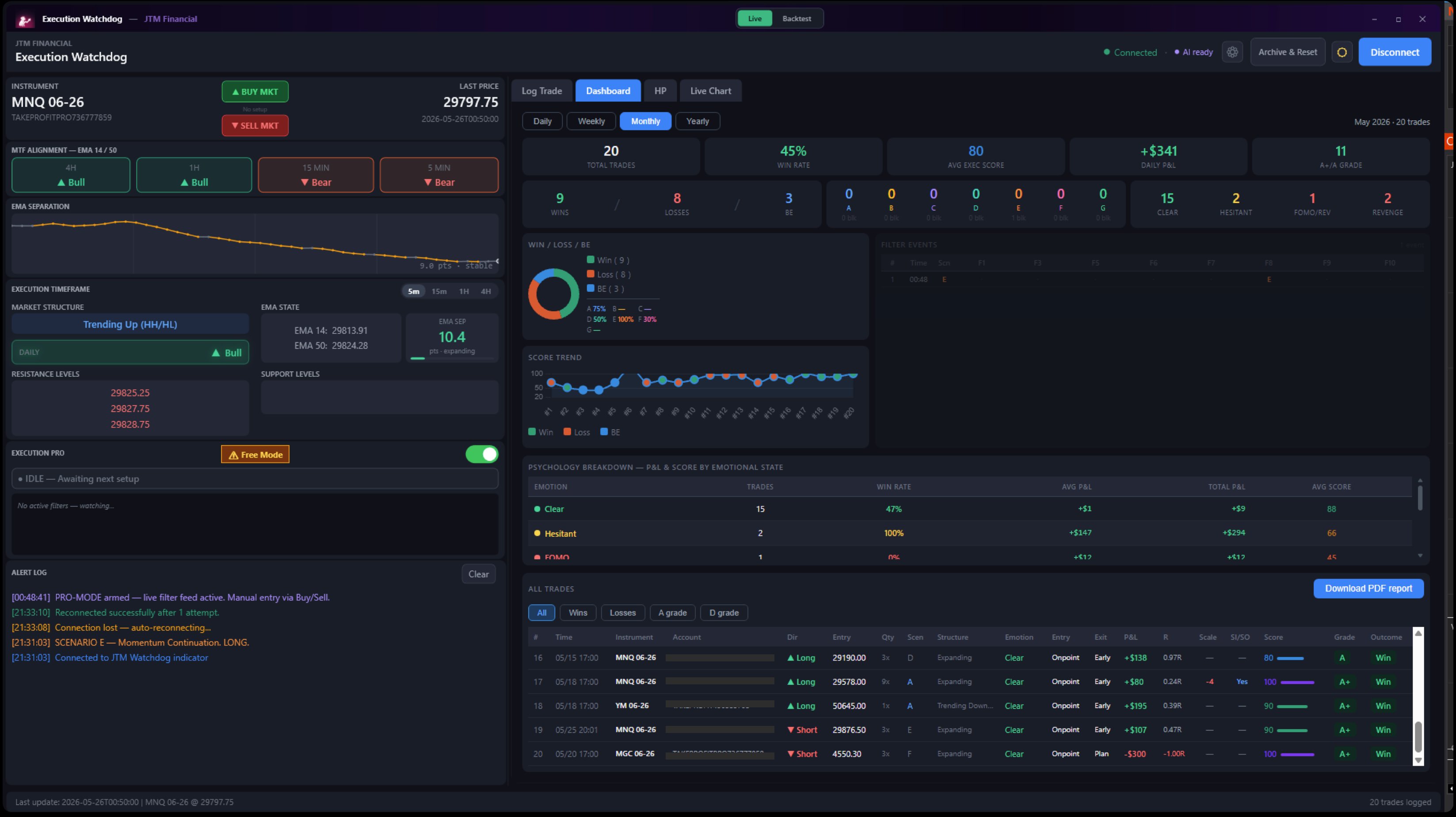Click blue BE legend square under Score Trend
This screenshot has height=817, width=1456.
point(604,432)
